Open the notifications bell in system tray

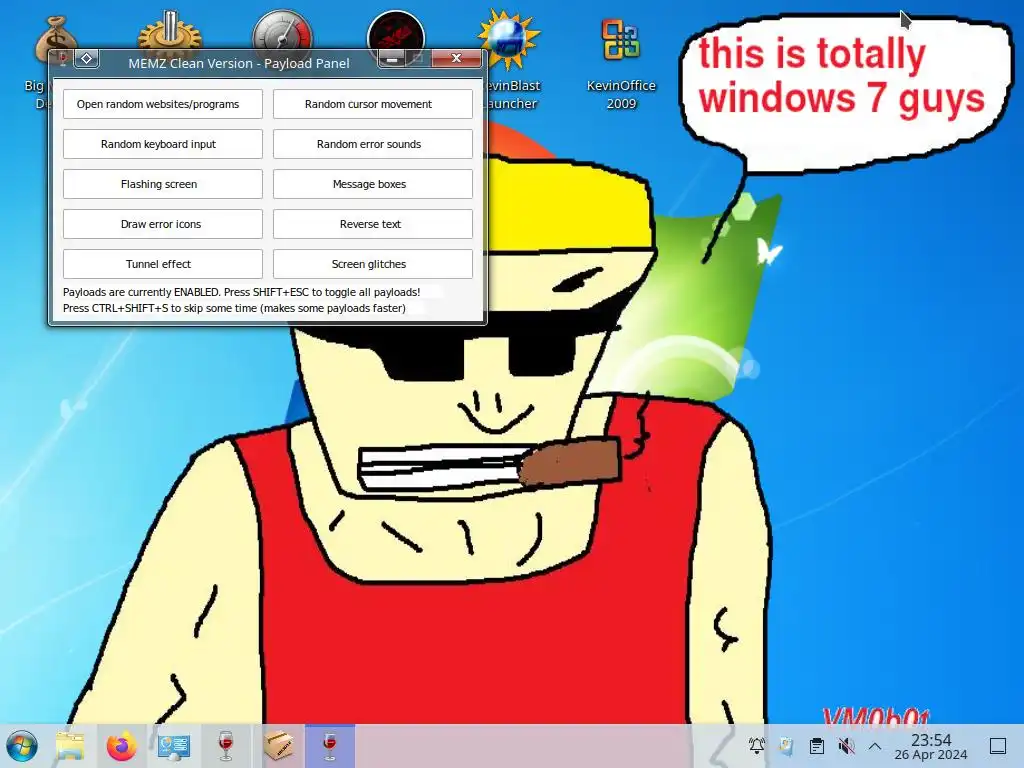coord(757,746)
